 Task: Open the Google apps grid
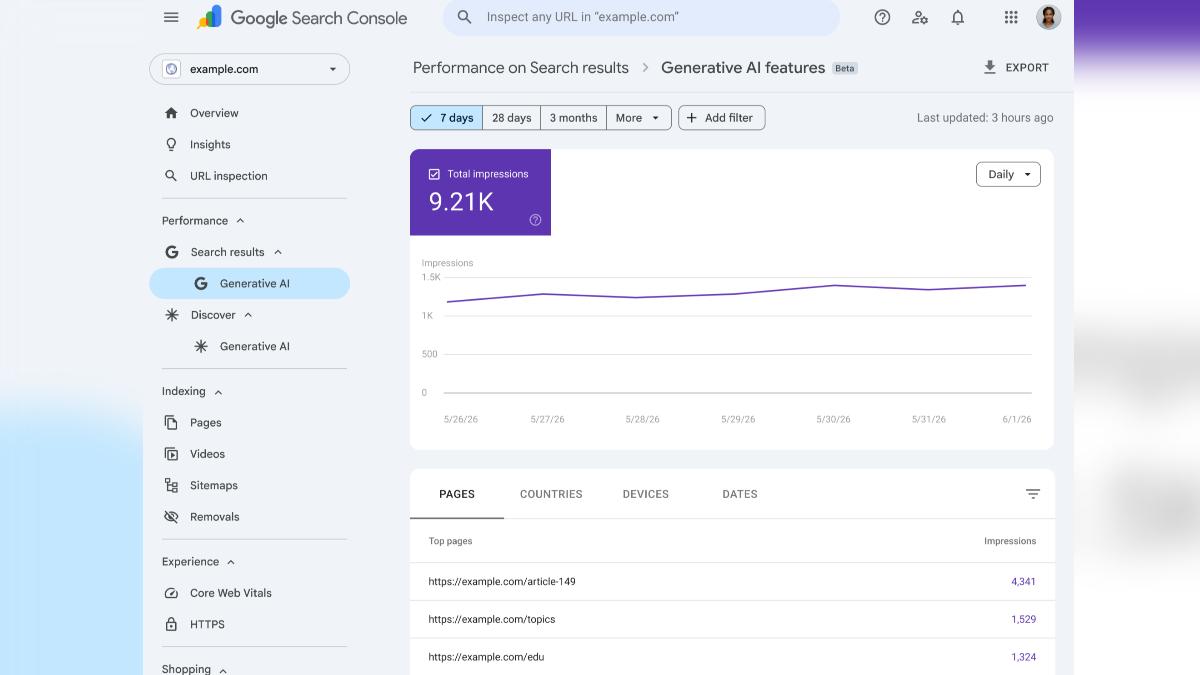pos(1011,17)
